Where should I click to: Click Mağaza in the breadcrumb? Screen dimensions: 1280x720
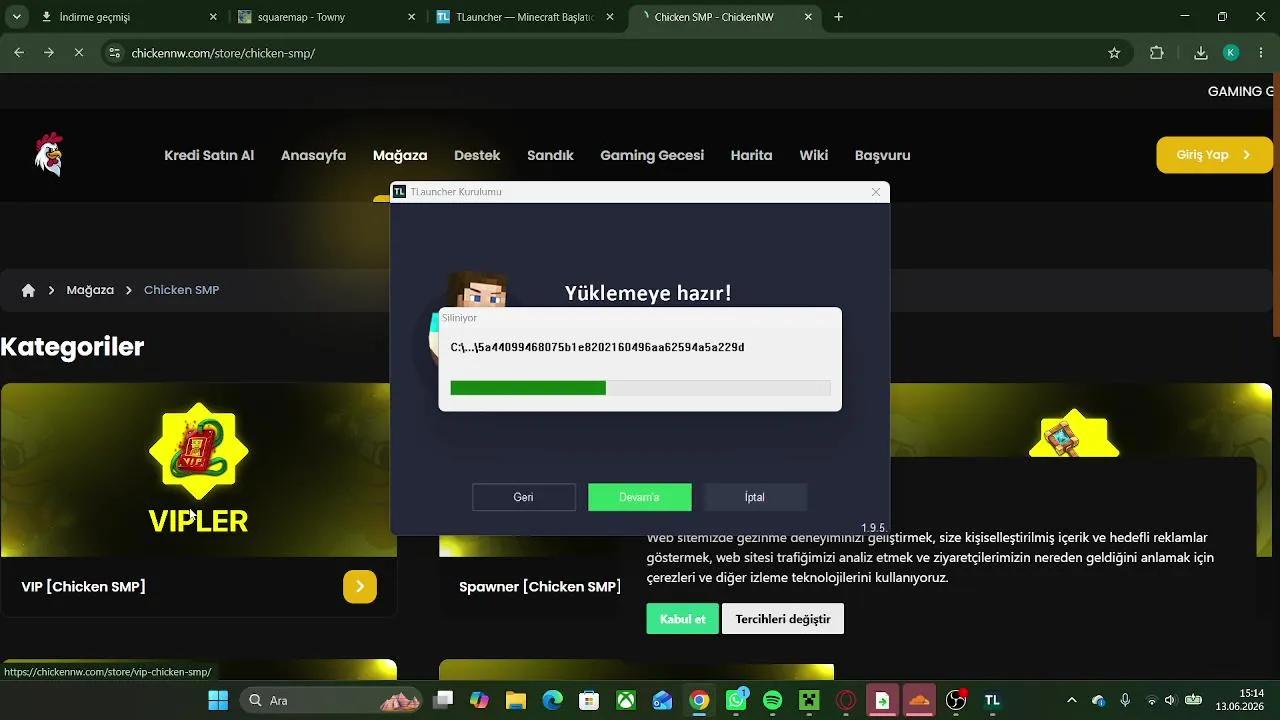[90, 290]
